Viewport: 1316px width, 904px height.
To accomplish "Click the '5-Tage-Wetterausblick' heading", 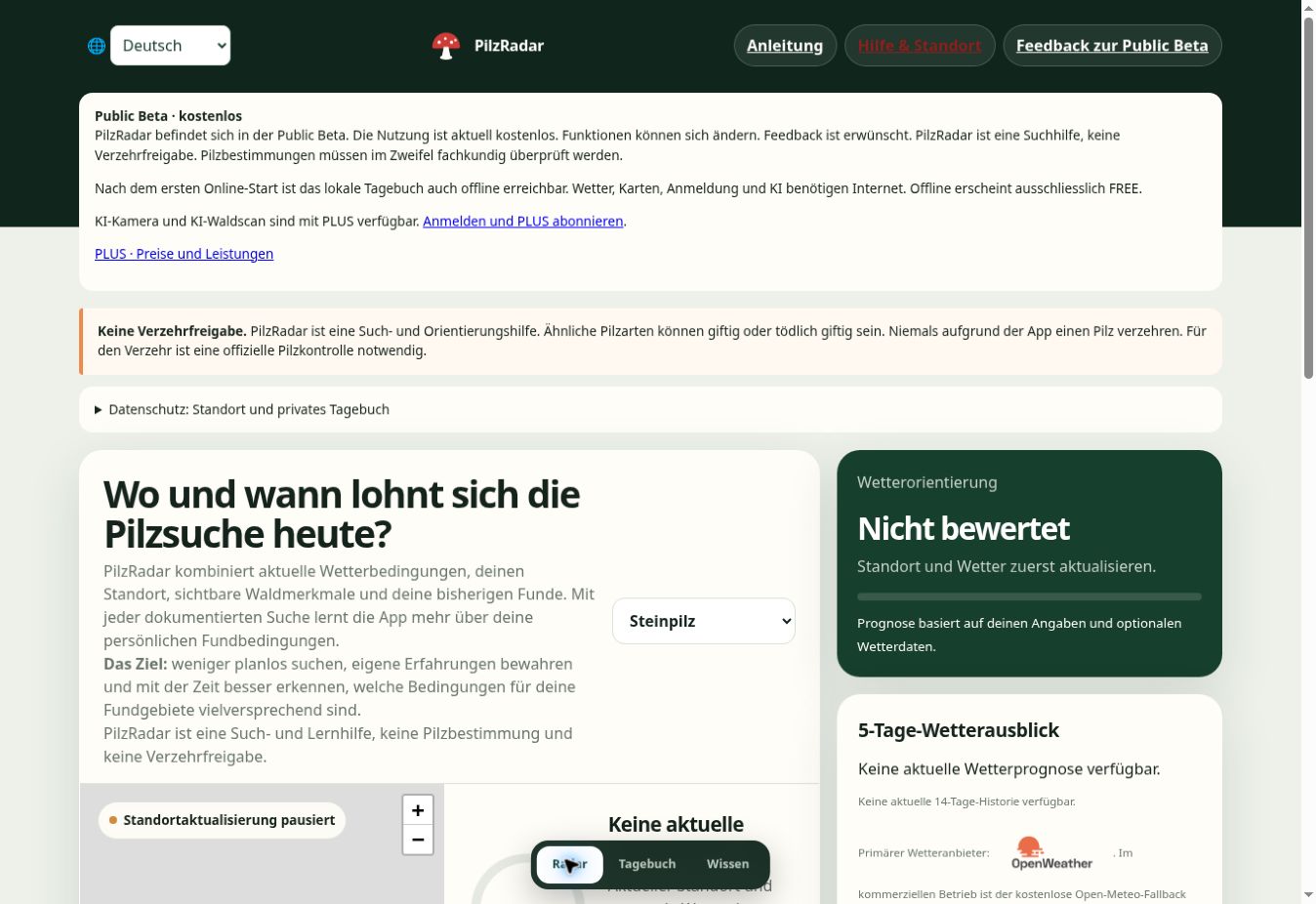I will (x=959, y=730).
